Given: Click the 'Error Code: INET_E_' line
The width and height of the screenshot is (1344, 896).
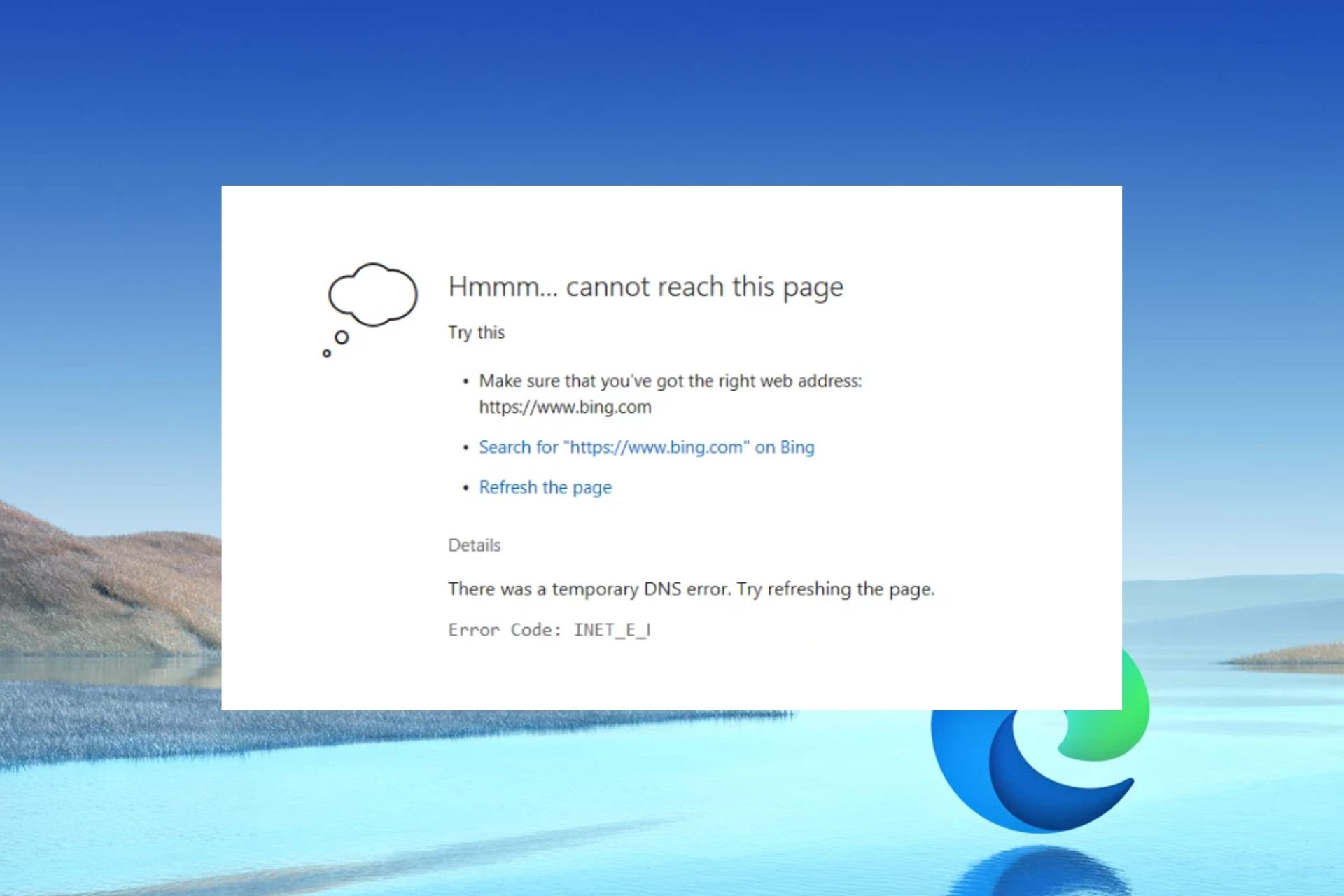Looking at the screenshot, I should pos(550,630).
